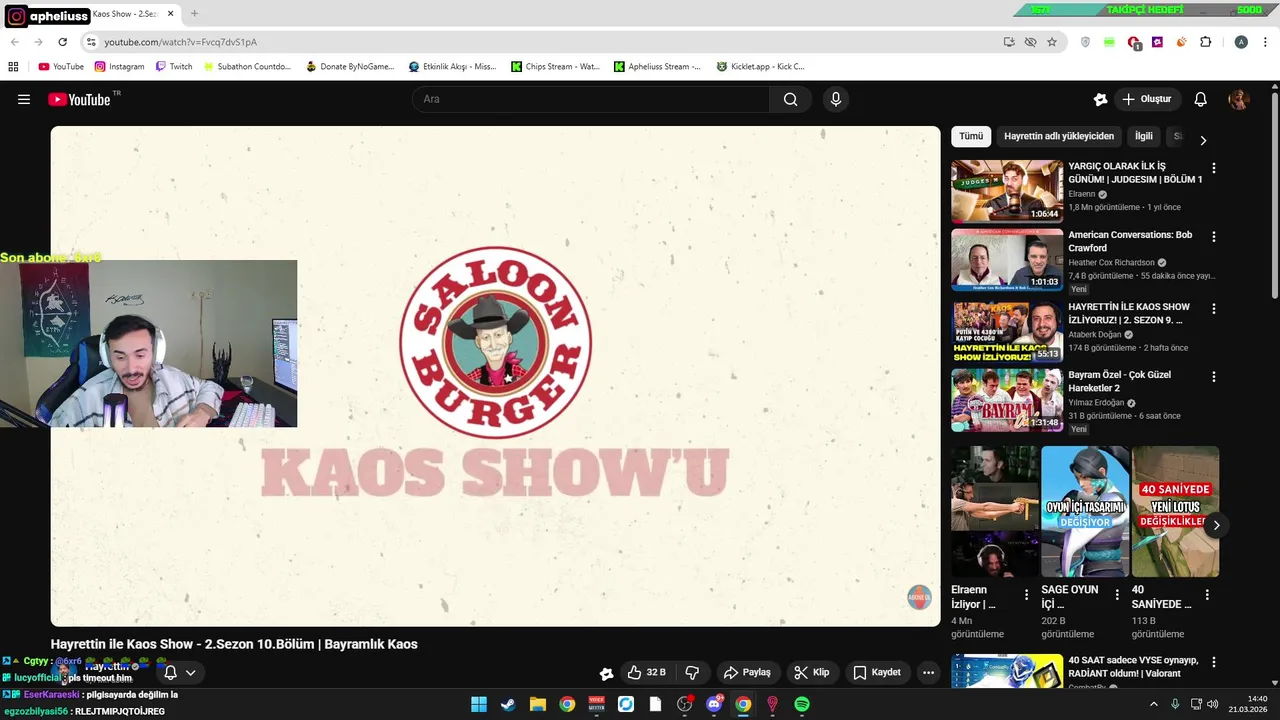Open Spotify from the taskbar
Screen dimensions: 1280x720
click(802, 704)
